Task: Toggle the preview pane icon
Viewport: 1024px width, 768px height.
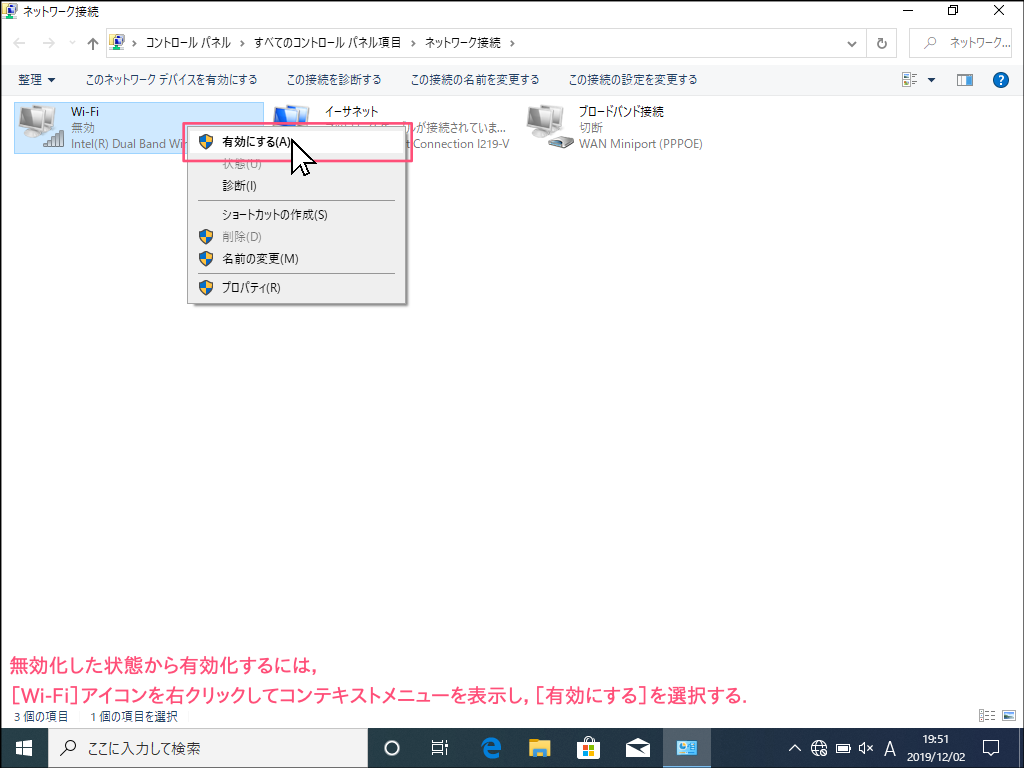Action: click(x=965, y=80)
